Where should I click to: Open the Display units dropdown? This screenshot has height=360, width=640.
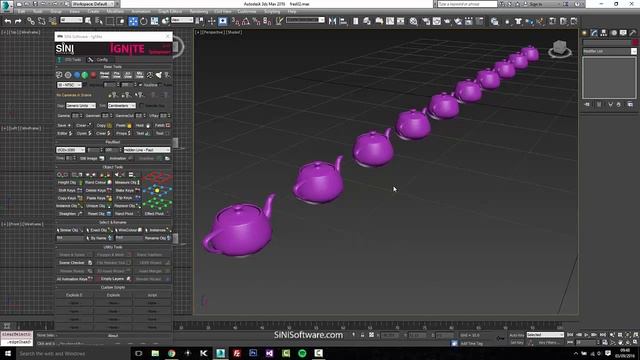[81, 106]
